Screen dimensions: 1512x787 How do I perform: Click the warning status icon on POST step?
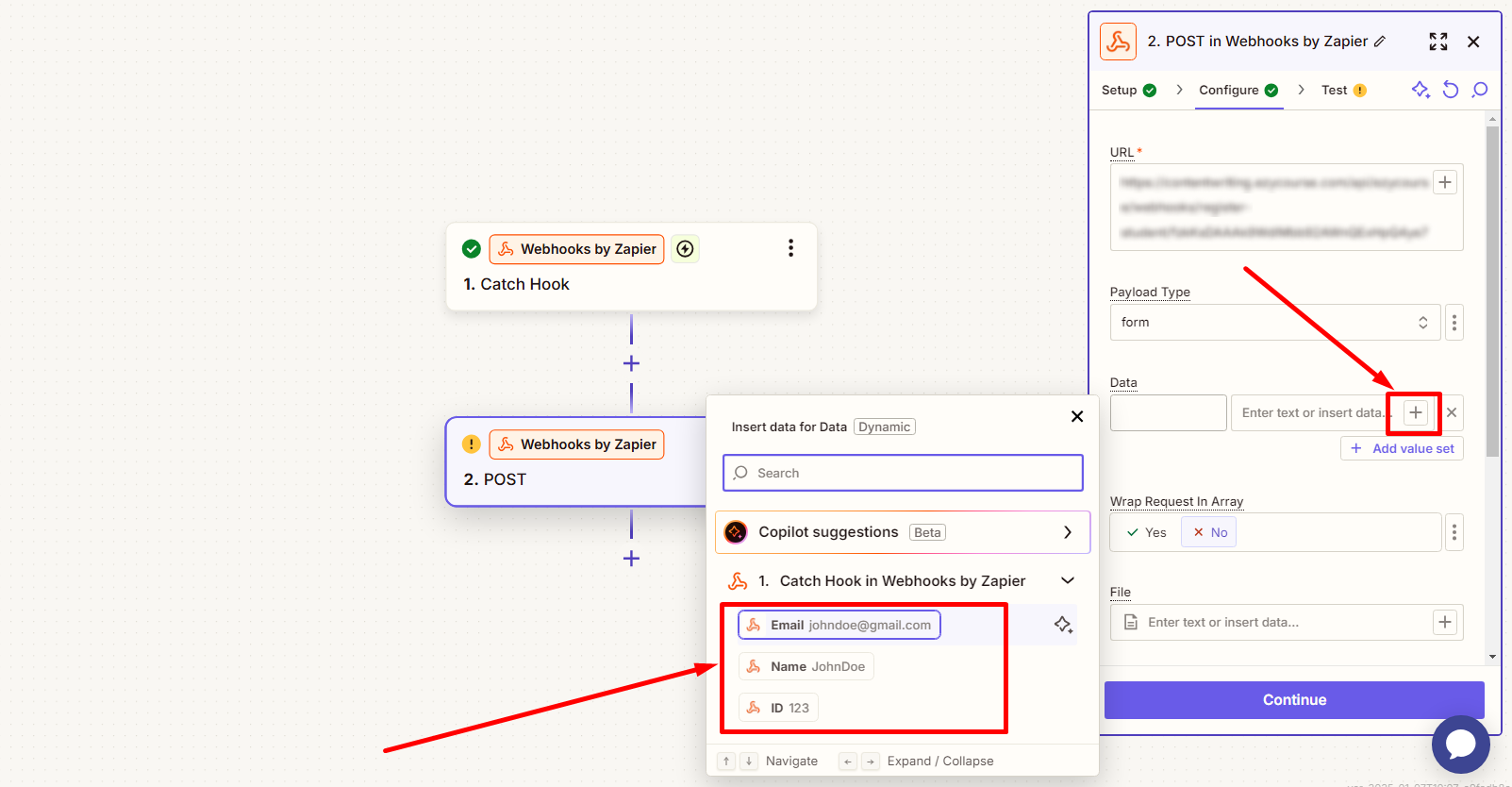472,444
